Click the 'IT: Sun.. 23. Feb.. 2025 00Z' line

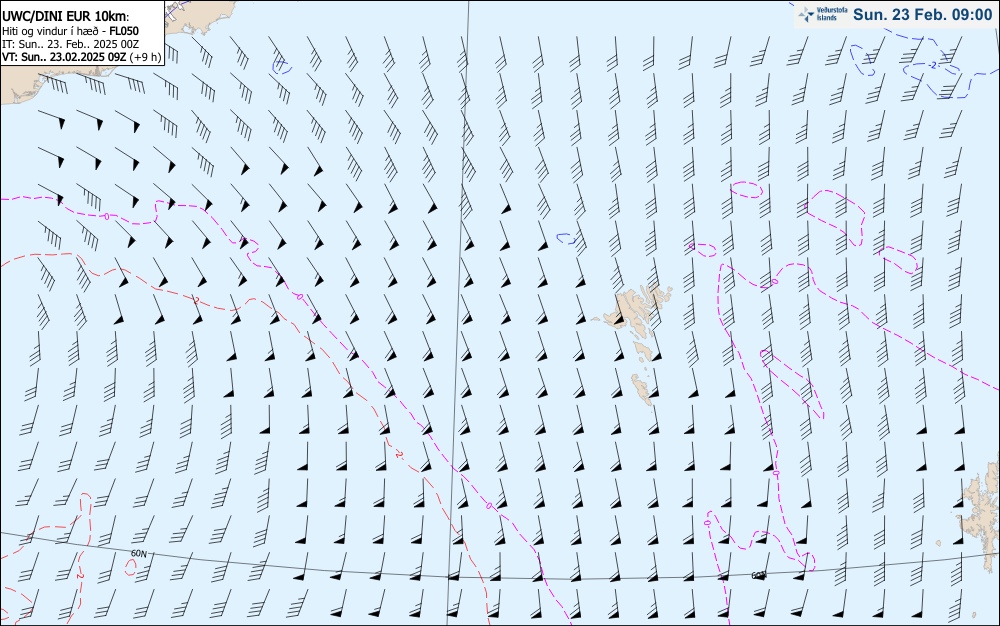coord(70,44)
